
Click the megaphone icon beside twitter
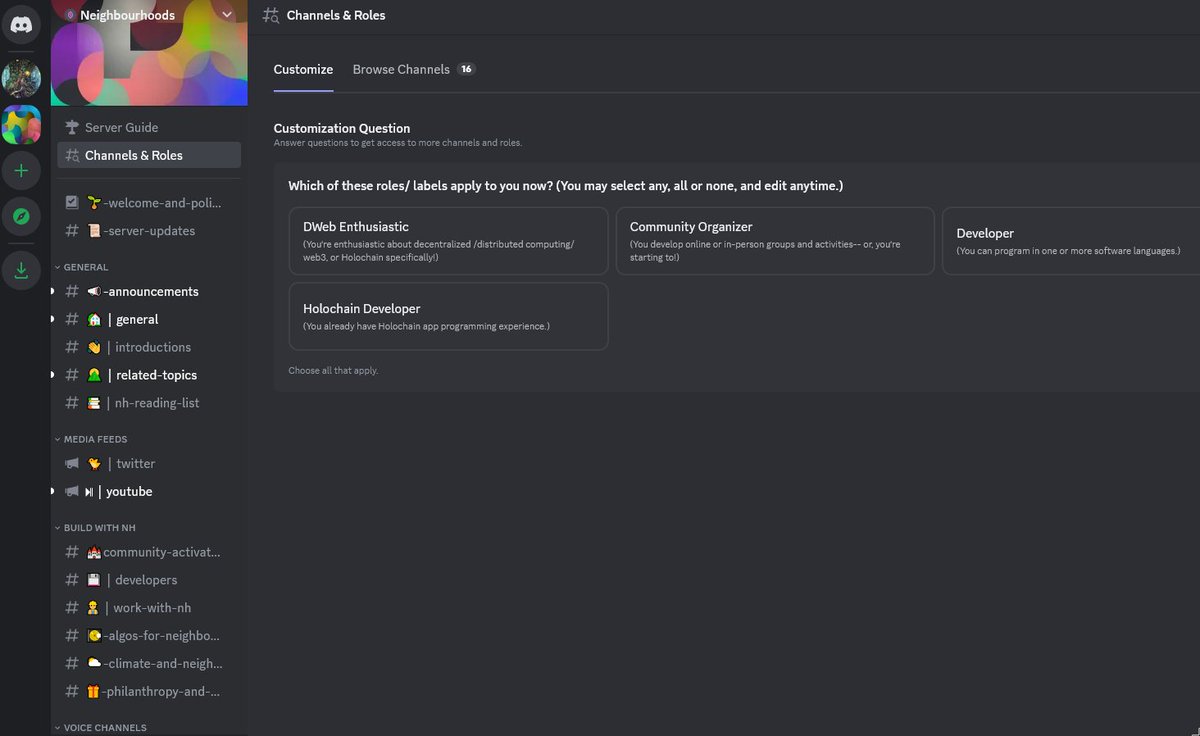pyautogui.click(x=71, y=463)
